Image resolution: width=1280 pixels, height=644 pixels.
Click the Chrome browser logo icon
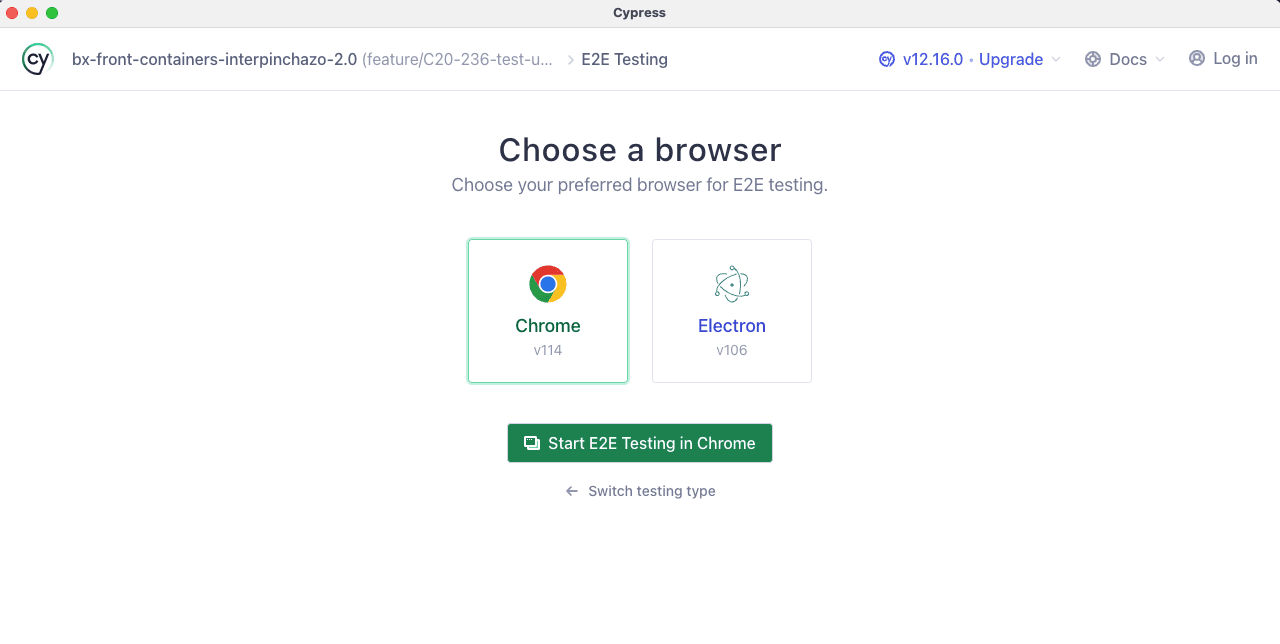548,284
